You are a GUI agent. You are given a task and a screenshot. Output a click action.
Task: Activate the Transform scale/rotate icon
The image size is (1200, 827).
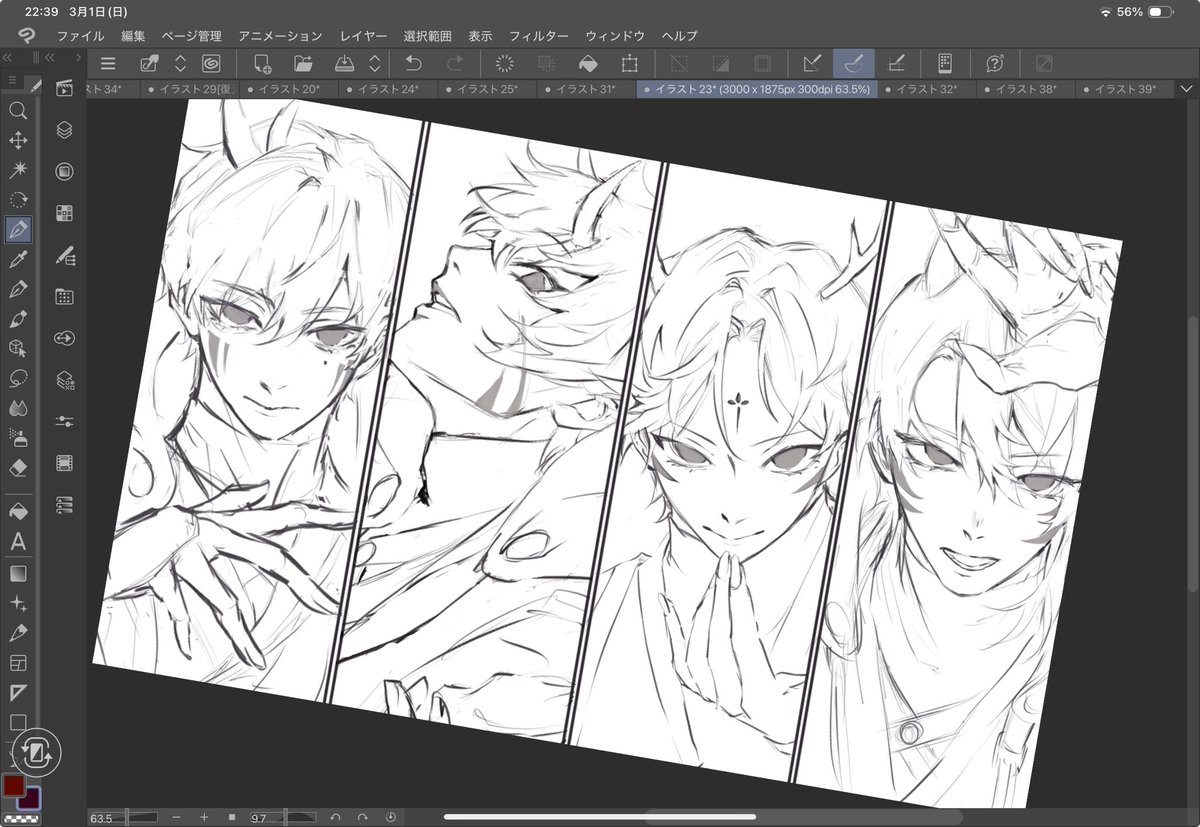[x=630, y=64]
